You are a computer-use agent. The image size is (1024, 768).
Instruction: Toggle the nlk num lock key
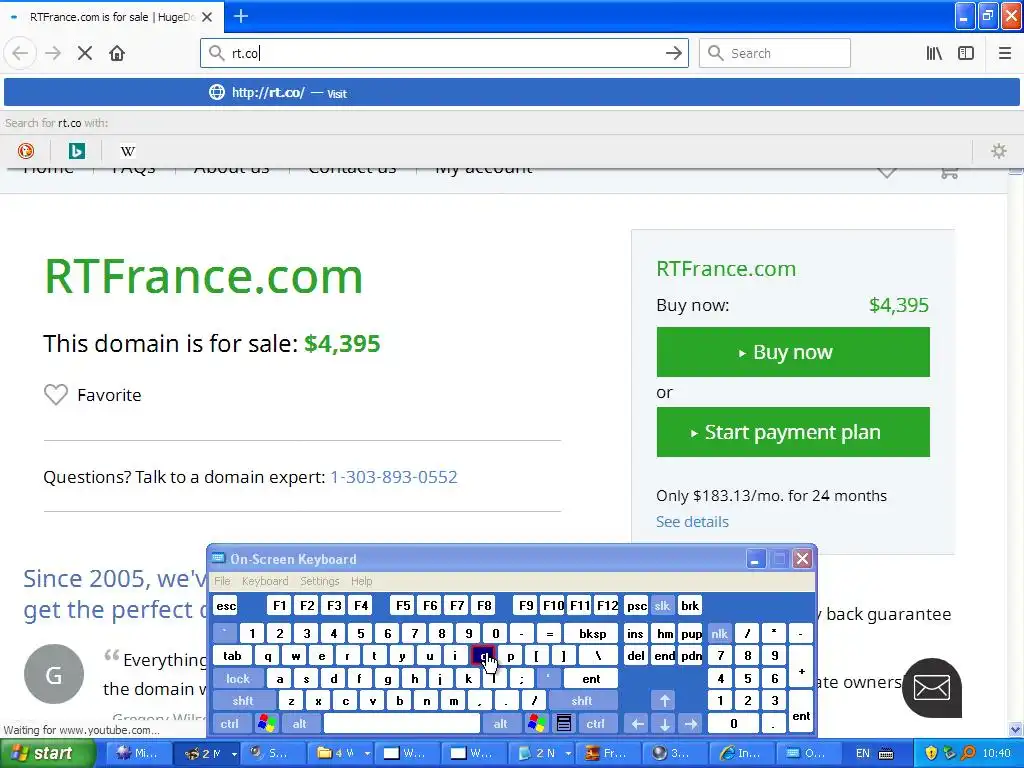[720, 633]
